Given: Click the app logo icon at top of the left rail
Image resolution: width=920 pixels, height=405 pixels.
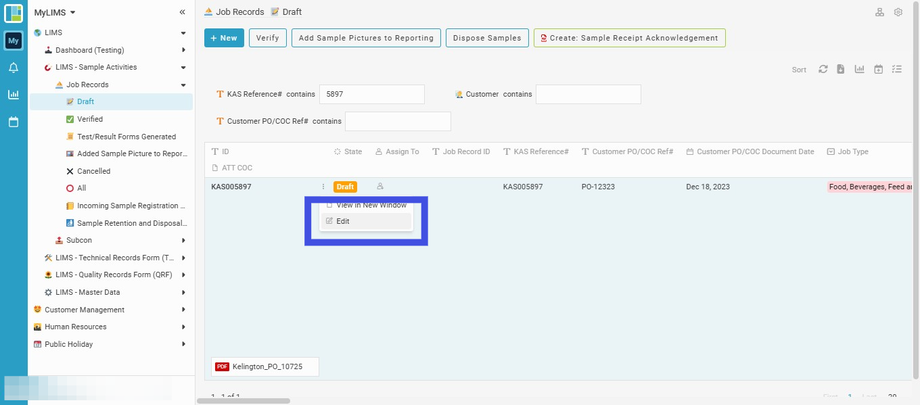Looking at the screenshot, I should point(13,13).
